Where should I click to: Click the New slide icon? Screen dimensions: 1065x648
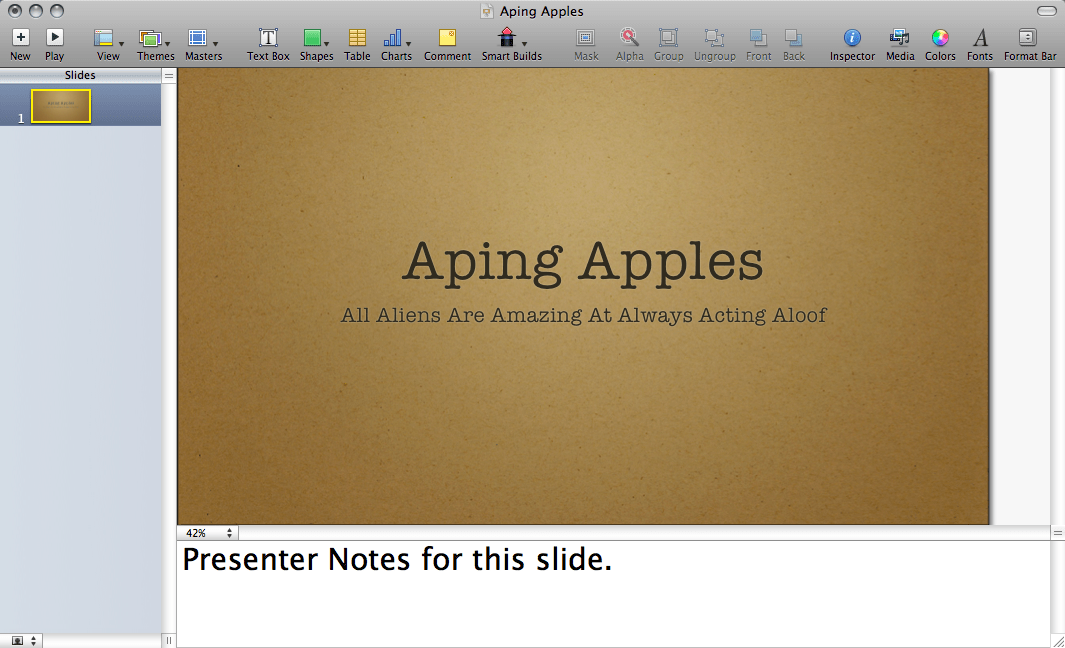(20, 38)
